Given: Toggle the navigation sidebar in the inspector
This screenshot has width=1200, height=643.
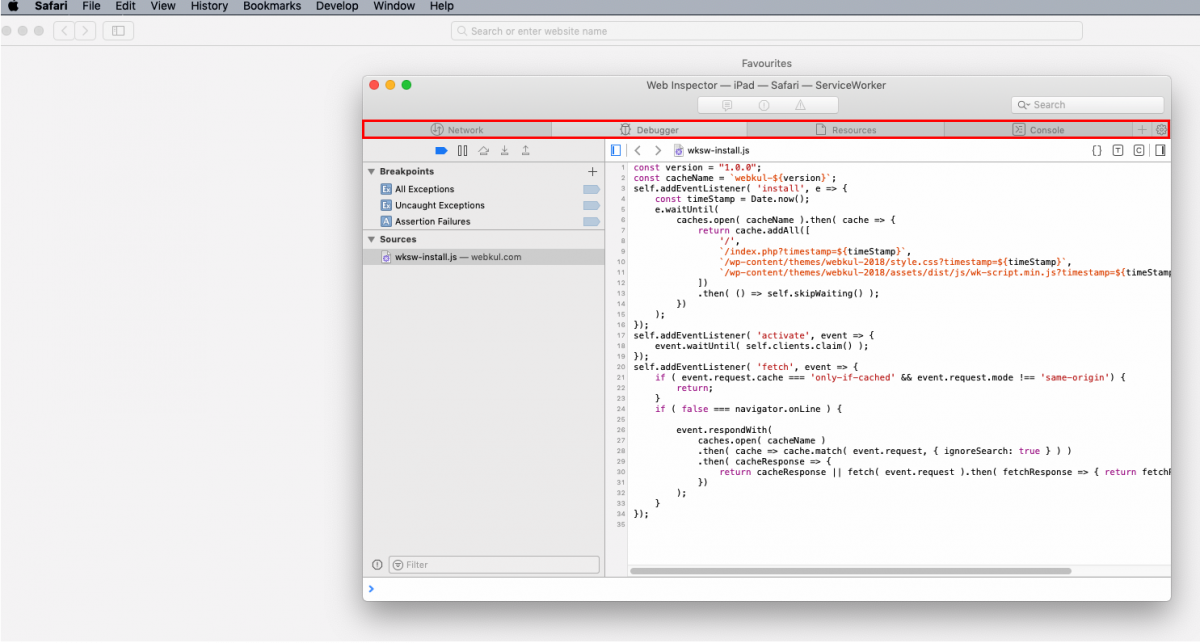Looking at the screenshot, I should tap(616, 151).
